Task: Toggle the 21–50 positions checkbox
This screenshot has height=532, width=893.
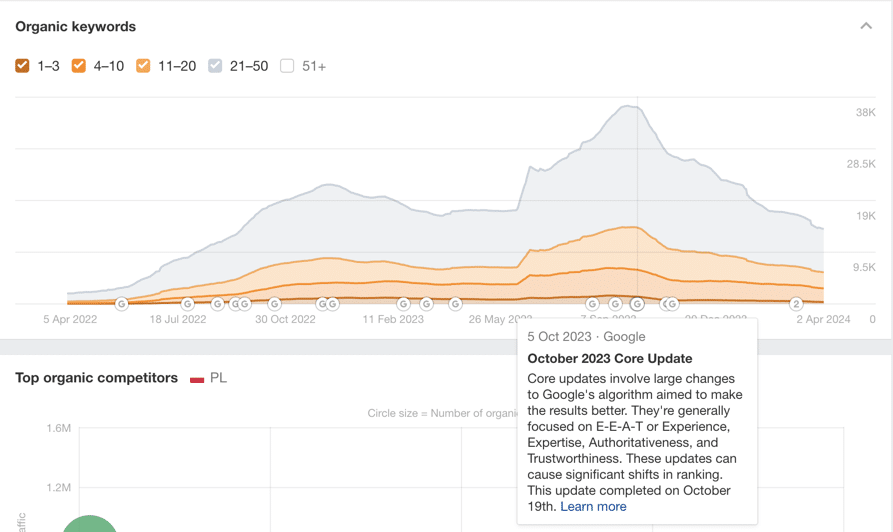Action: pyautogui.click(x=215, y=66)
